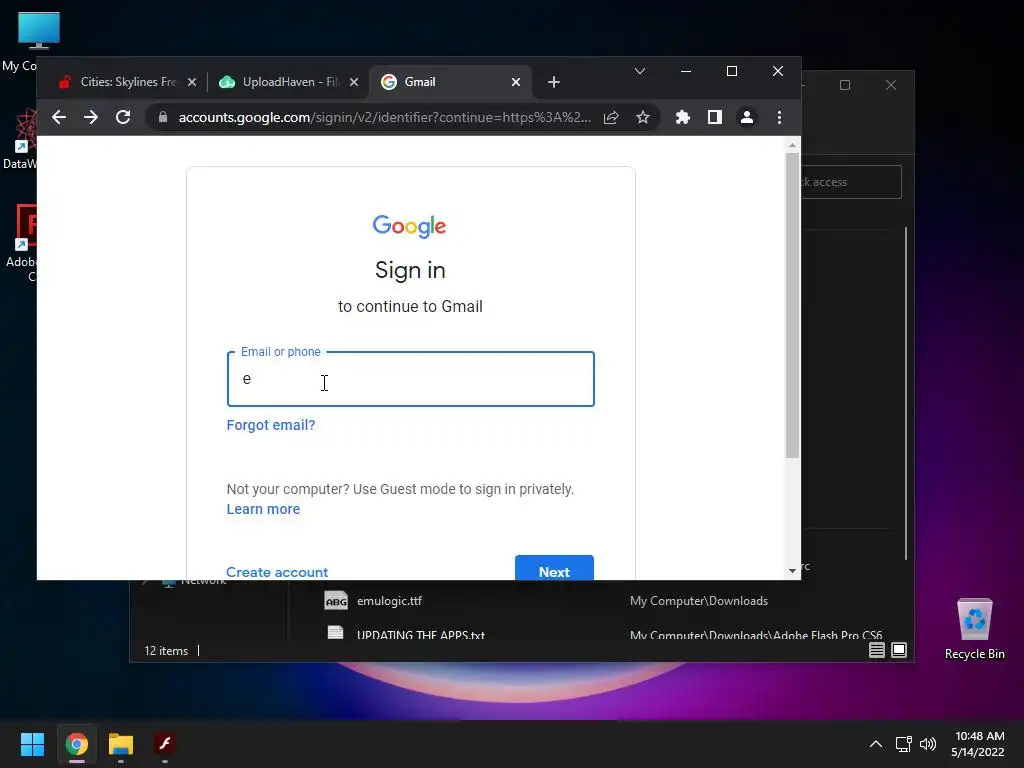Bookmark this tab with star icon
Image resolution: width=1024 pixels, height=768 pixels.
click(643, 118)
